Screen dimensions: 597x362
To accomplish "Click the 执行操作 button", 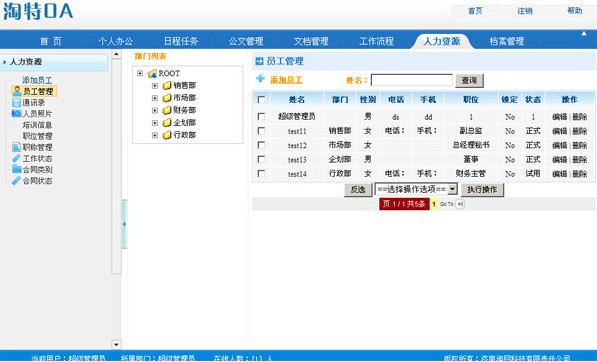I will pyautogui.click(x=482, y=190).
